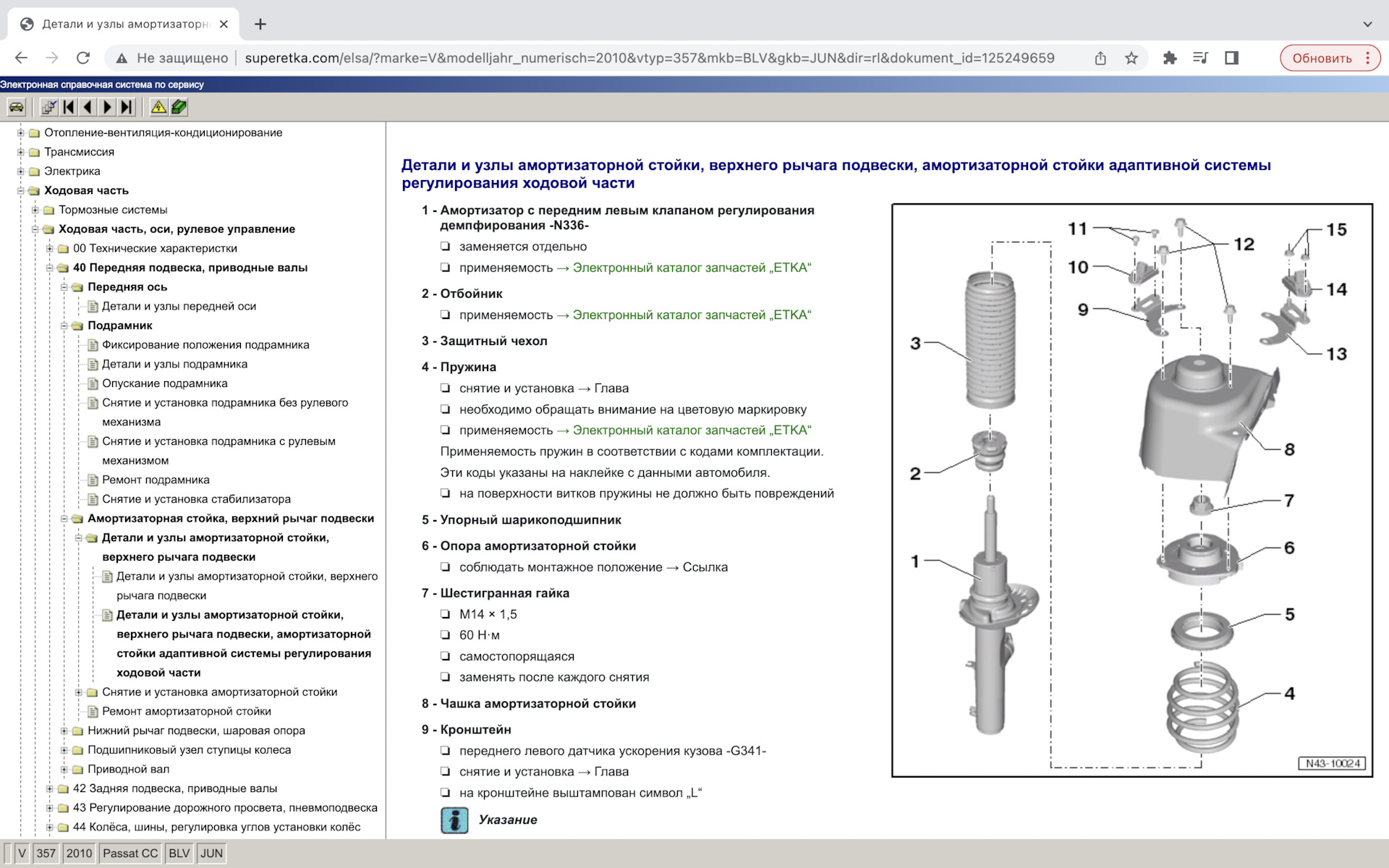Expand the Трансмиссия folder

(x=21, y=152)
